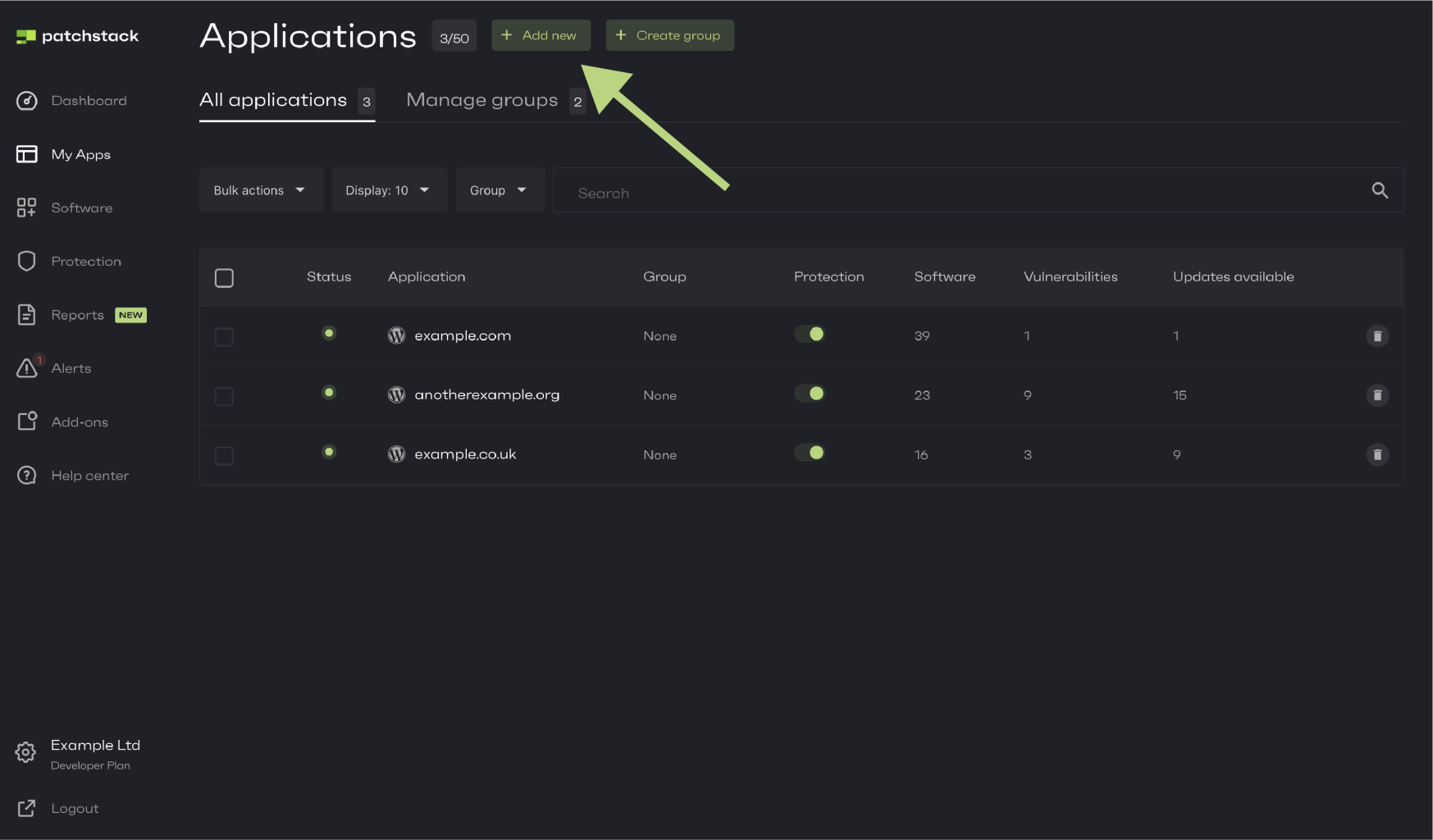Click the status dot for example.co.uk
The width and height of the screenshot is (1433, 840).
[329, 451]
